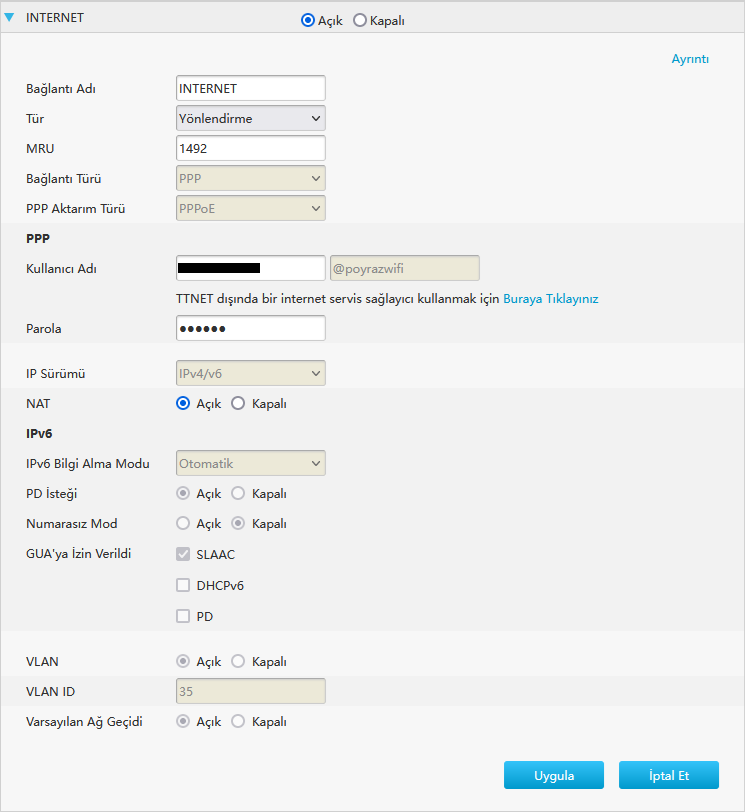
Task: Click the VLAN ID field
Action: 251,691
